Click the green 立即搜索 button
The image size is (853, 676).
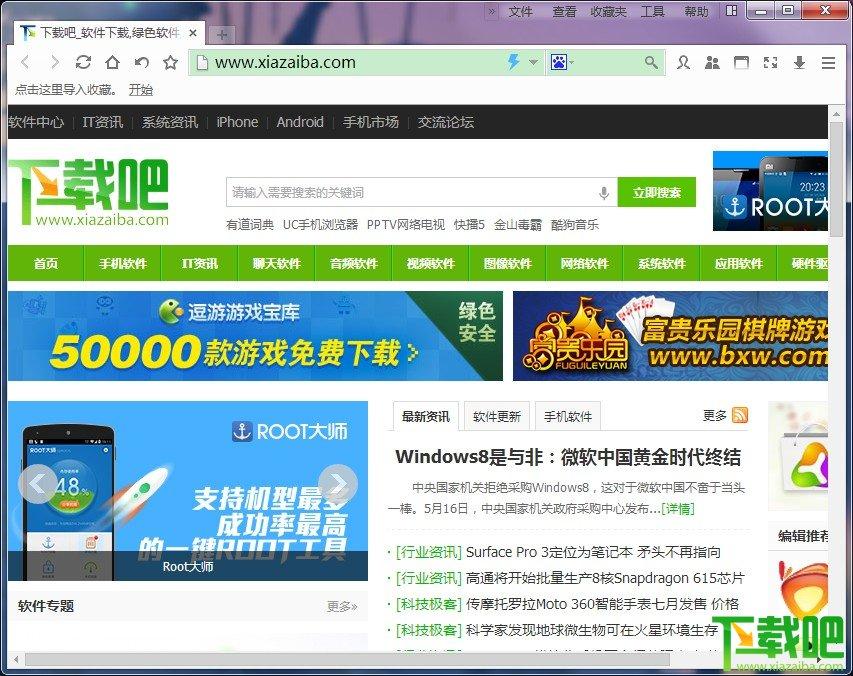[x=657, y=192]
